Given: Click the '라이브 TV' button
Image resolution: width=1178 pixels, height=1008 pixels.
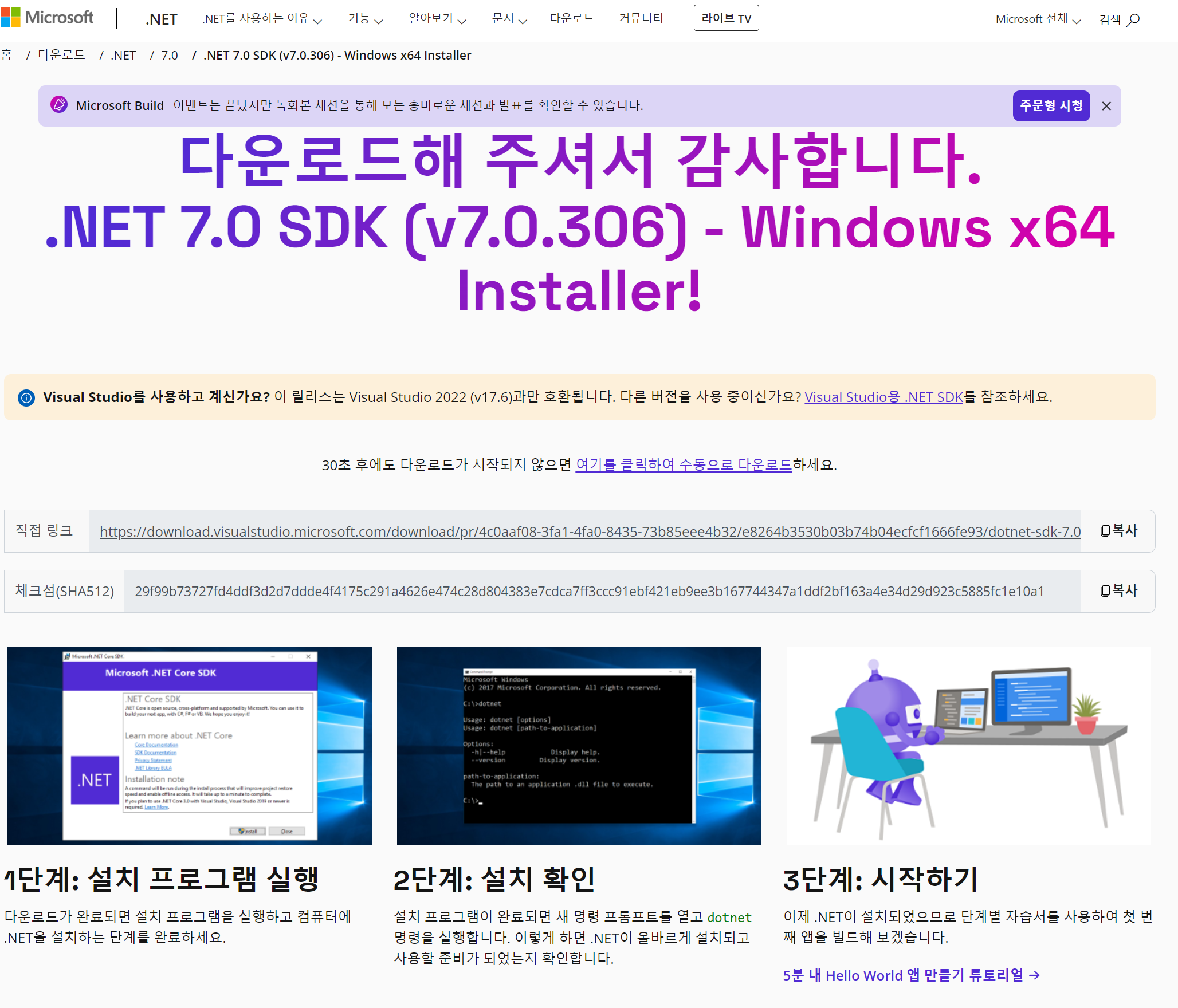Looking at the screenshot, I should 726,18.
